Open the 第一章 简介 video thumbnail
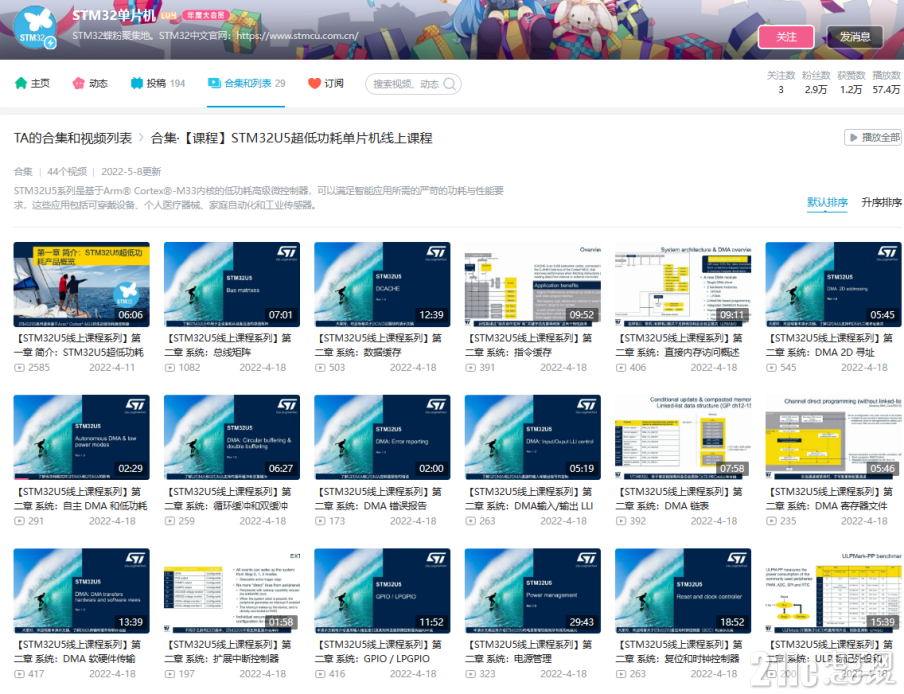904x694 pixels. 81,285
